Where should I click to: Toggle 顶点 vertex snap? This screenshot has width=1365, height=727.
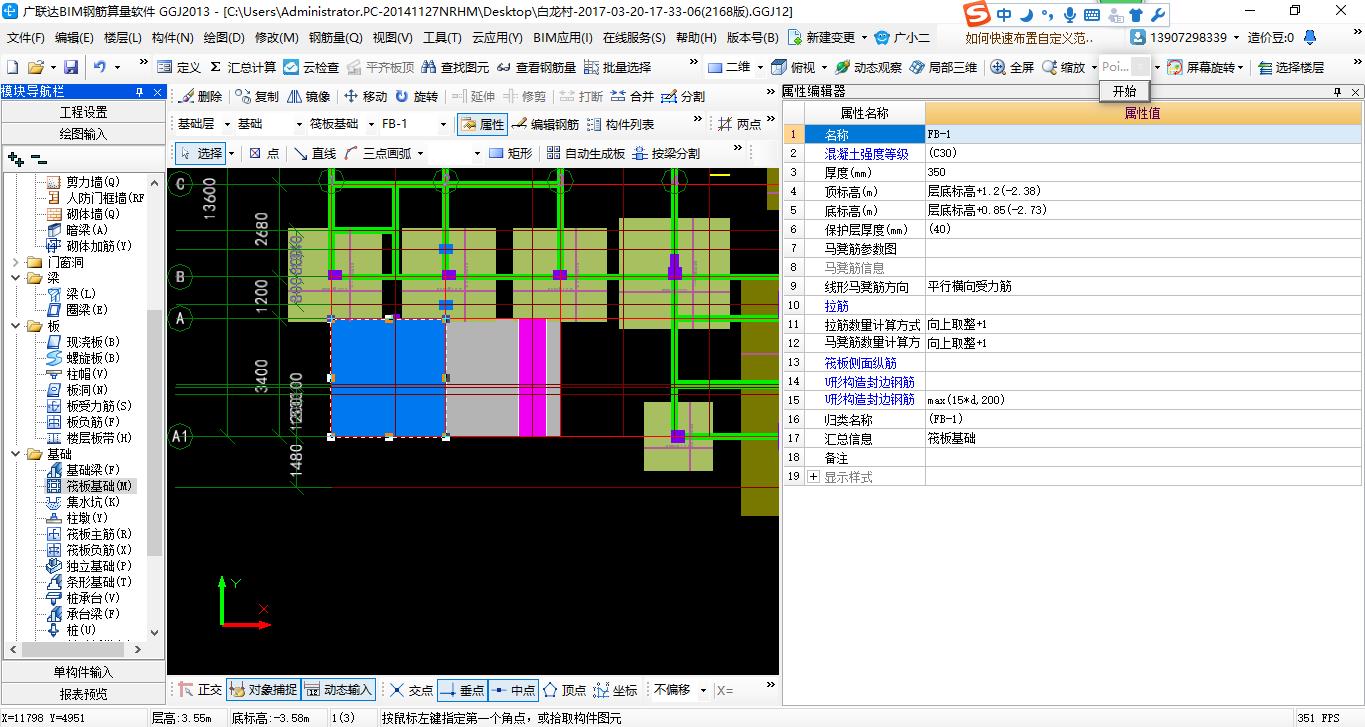(x=564, y=690)
